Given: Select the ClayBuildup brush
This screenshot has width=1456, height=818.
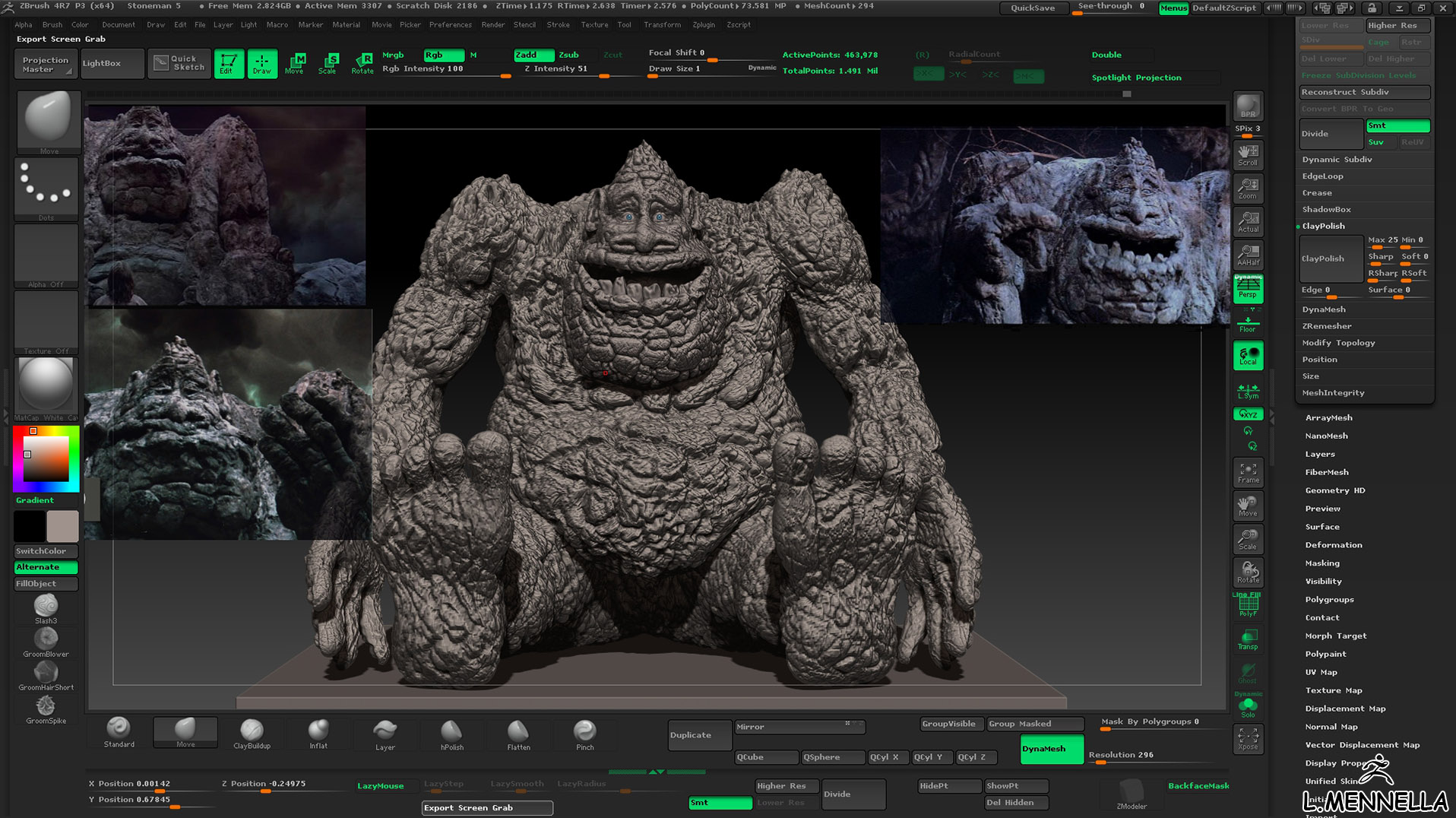Looking at the screenshot, I should point(252,733).
